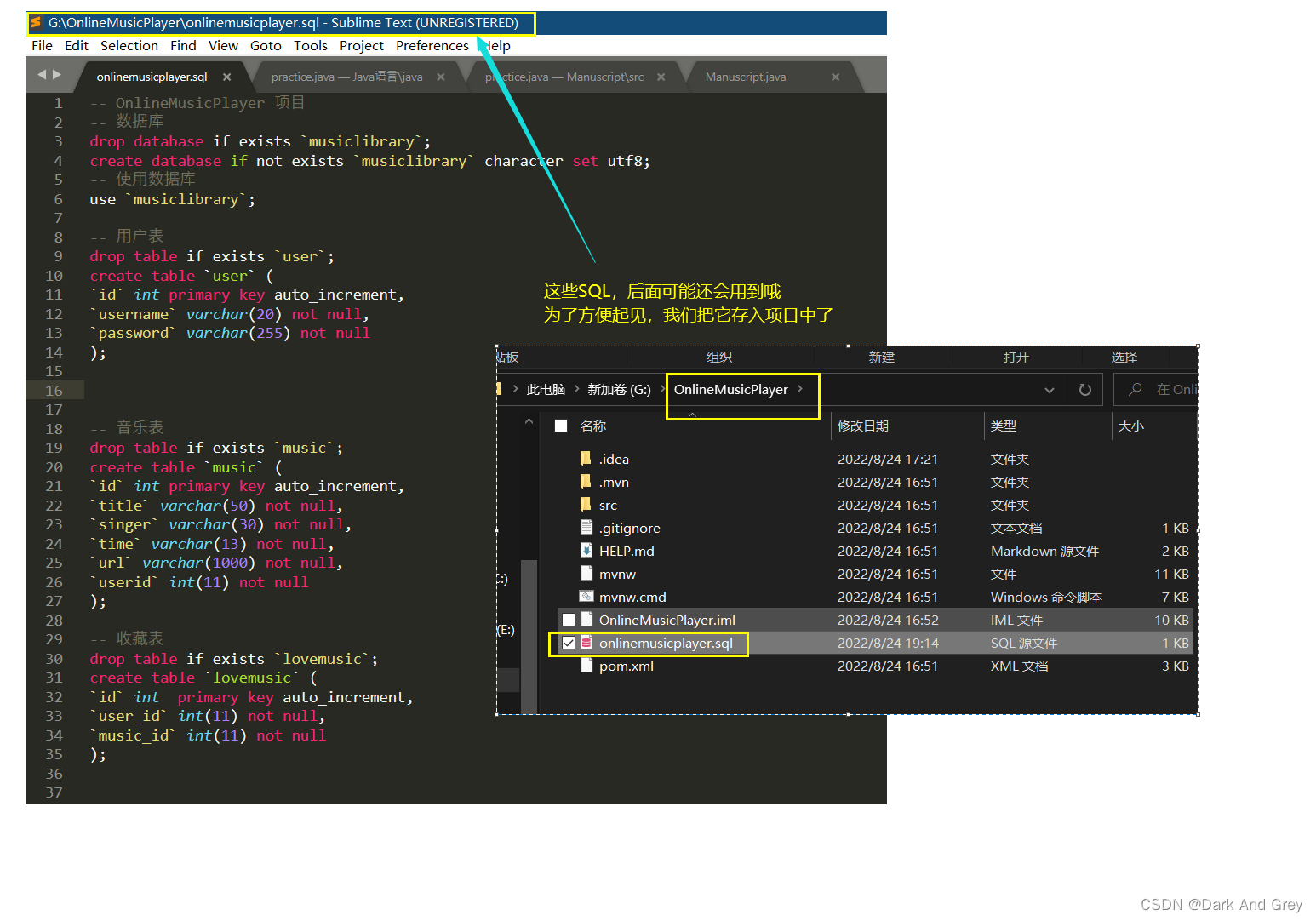Click the 选择 ribbon group label

1124,358
